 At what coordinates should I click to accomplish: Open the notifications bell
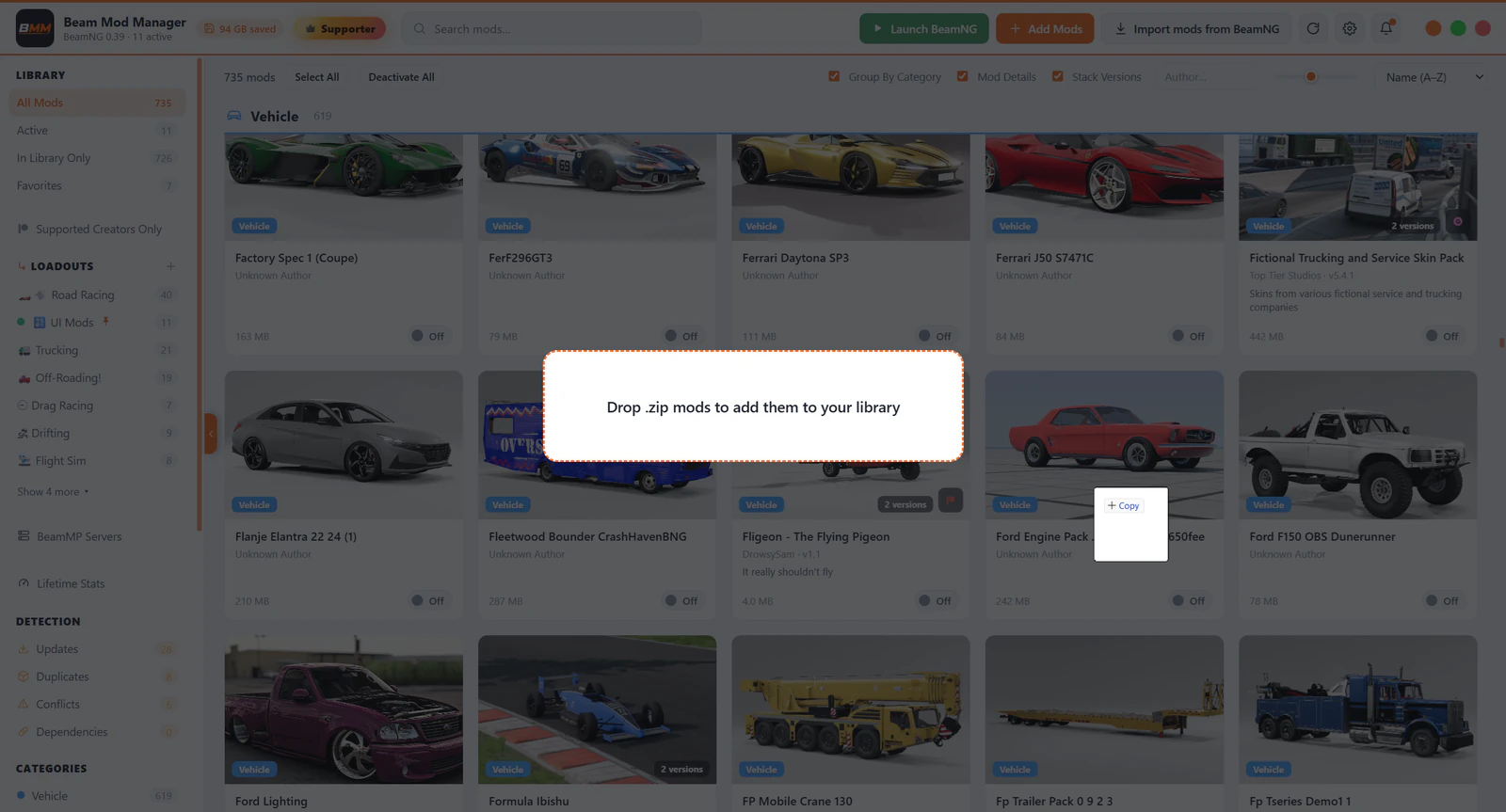click(1386, 29)
